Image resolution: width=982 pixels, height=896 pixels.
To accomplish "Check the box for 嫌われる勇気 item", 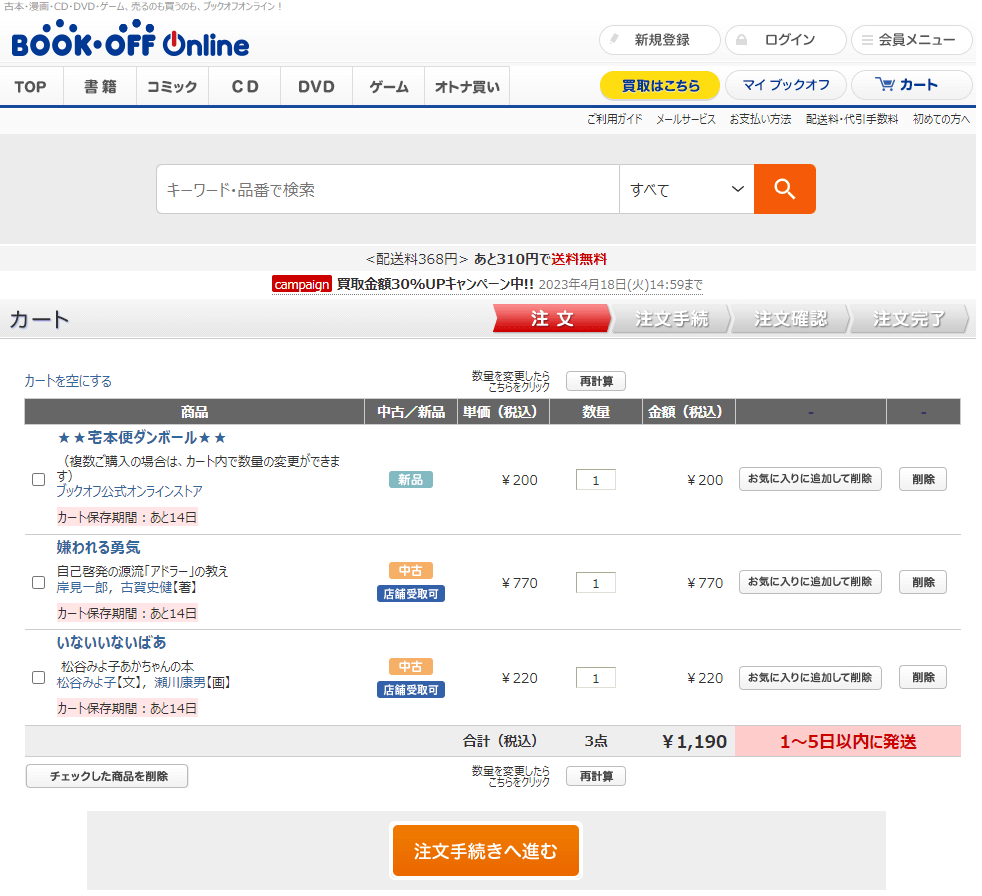I will (x=39, y=582).
